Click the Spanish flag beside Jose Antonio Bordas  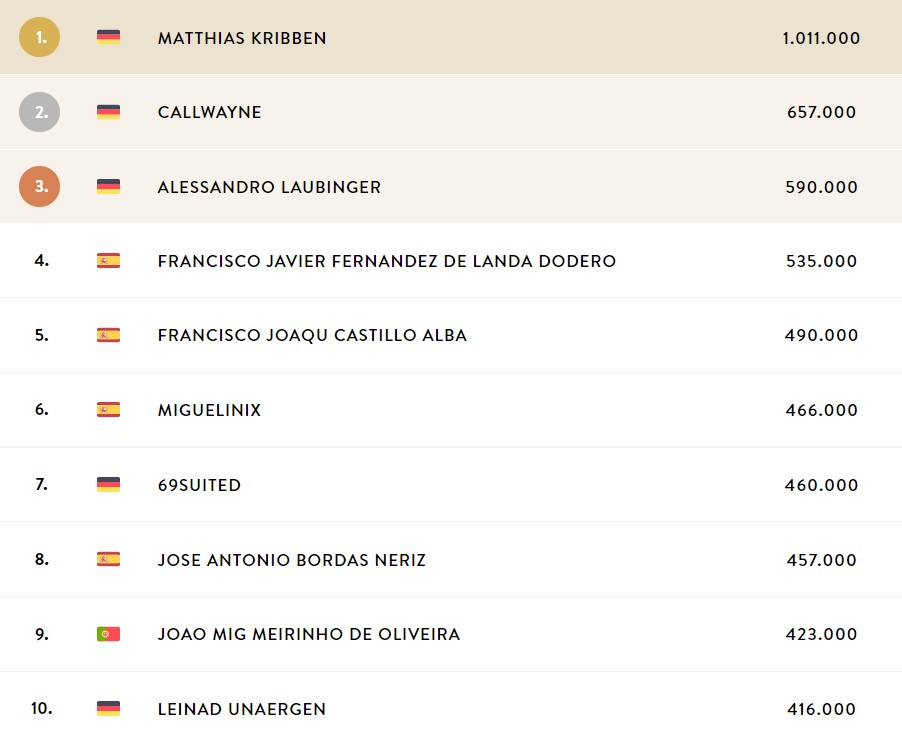[x=108, y=559]
